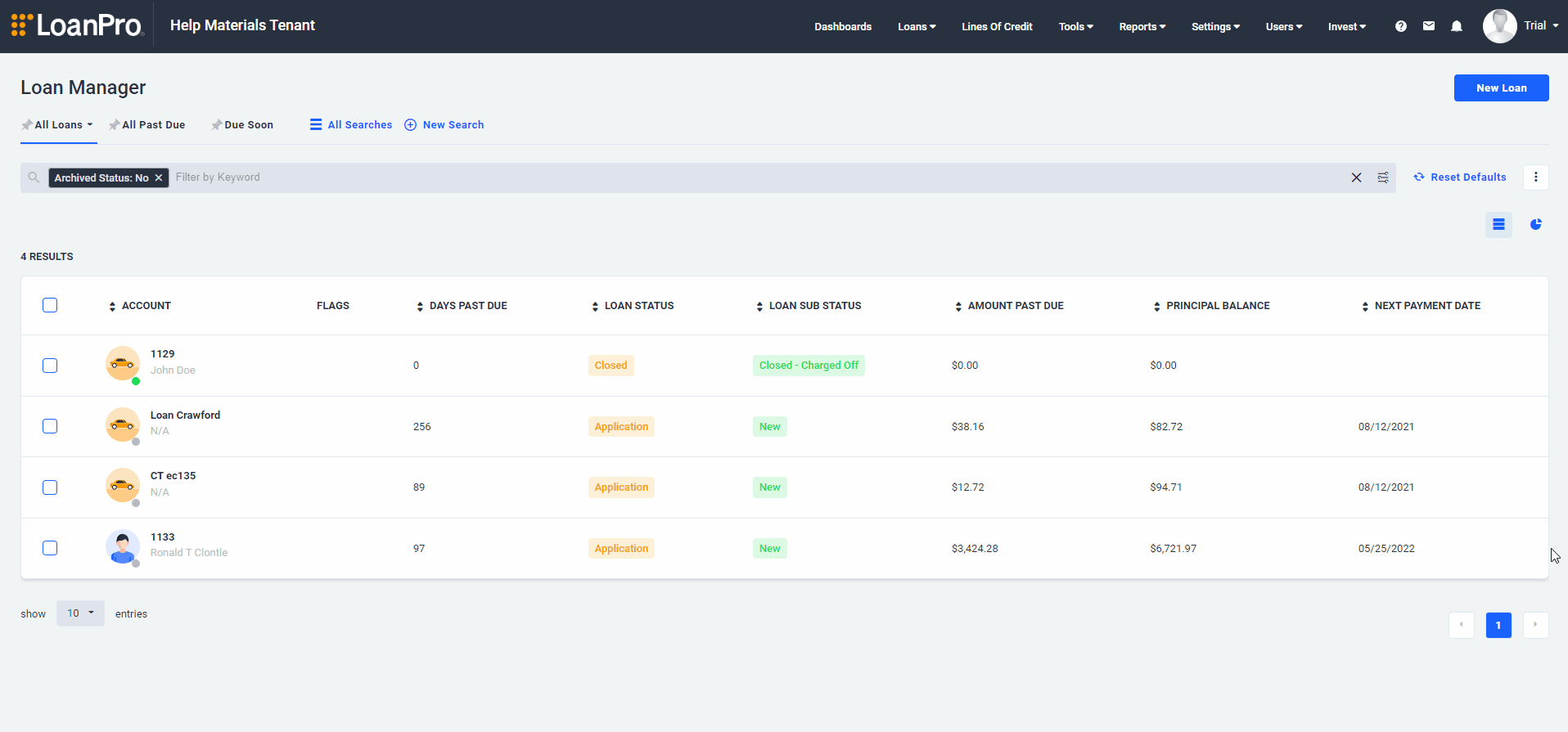The height and width of the screenshot is (732, 1568).
Task: Open loan account 1129 link
Action: click(x=162, y=354)
